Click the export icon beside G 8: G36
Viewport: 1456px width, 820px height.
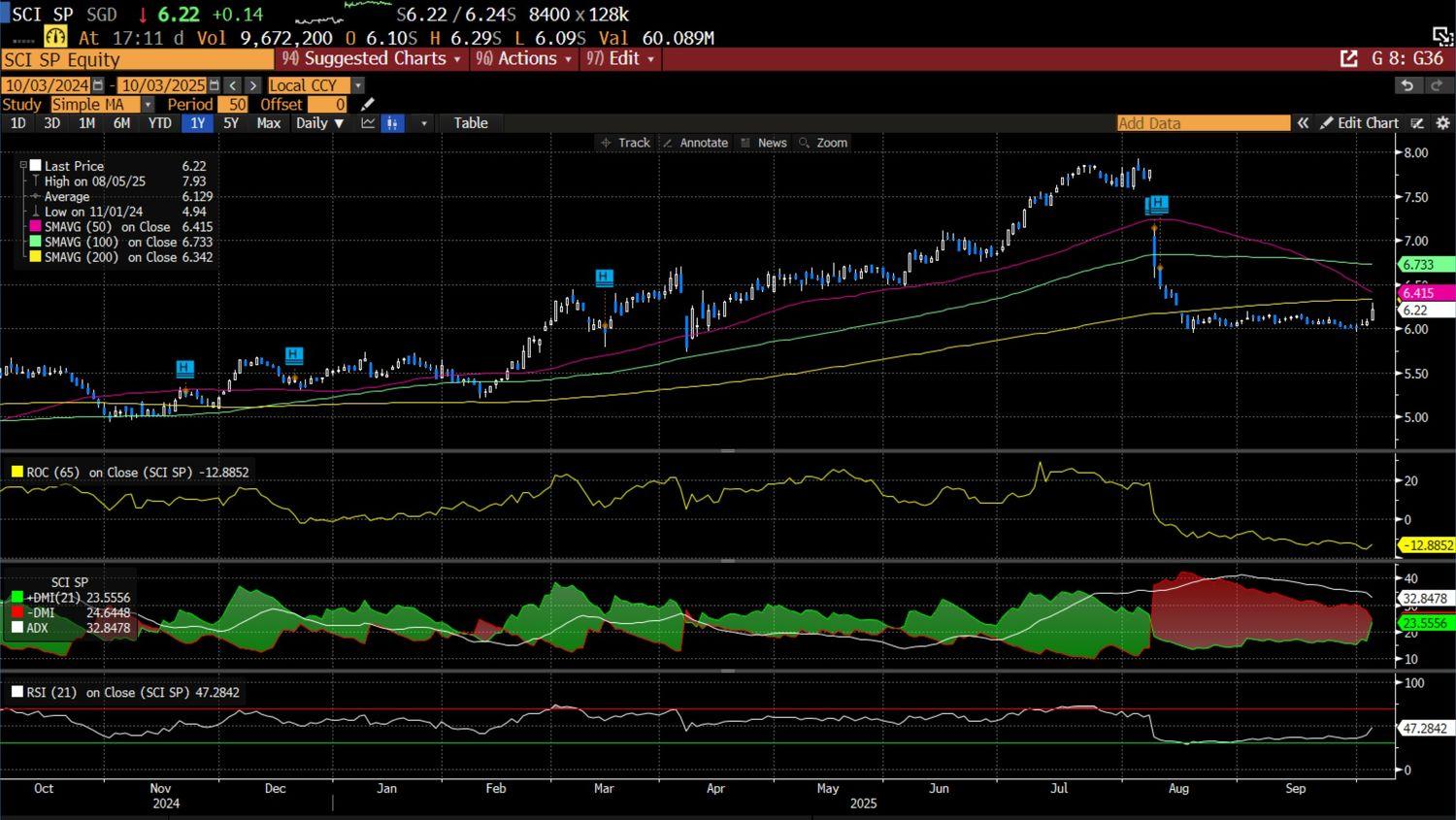point(1348,59)
